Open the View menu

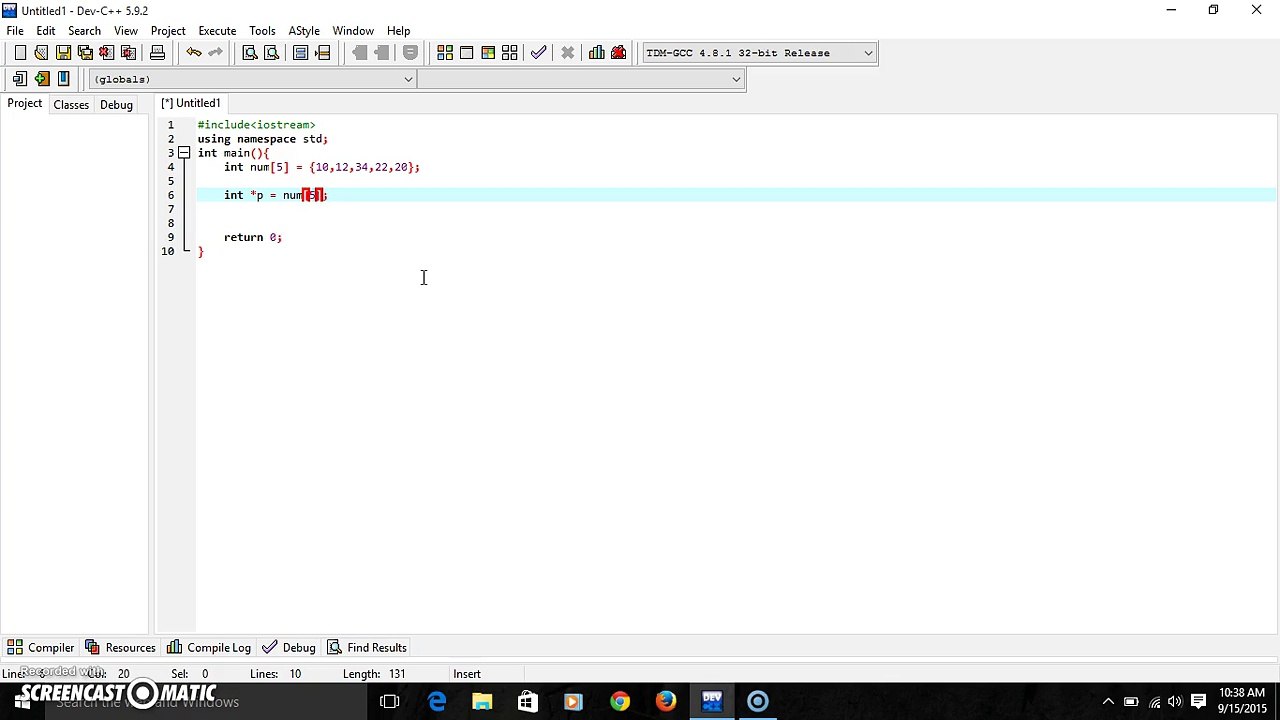[126, 31]
